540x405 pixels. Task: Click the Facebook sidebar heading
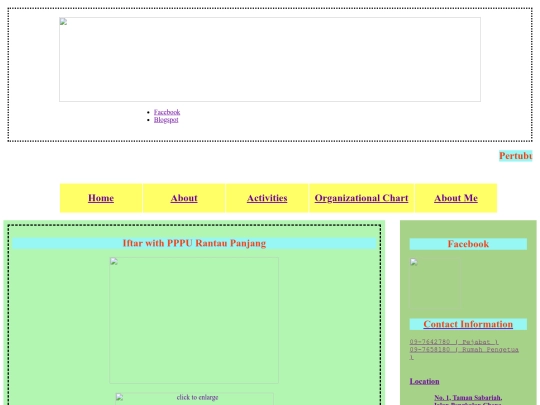(468, 244)
